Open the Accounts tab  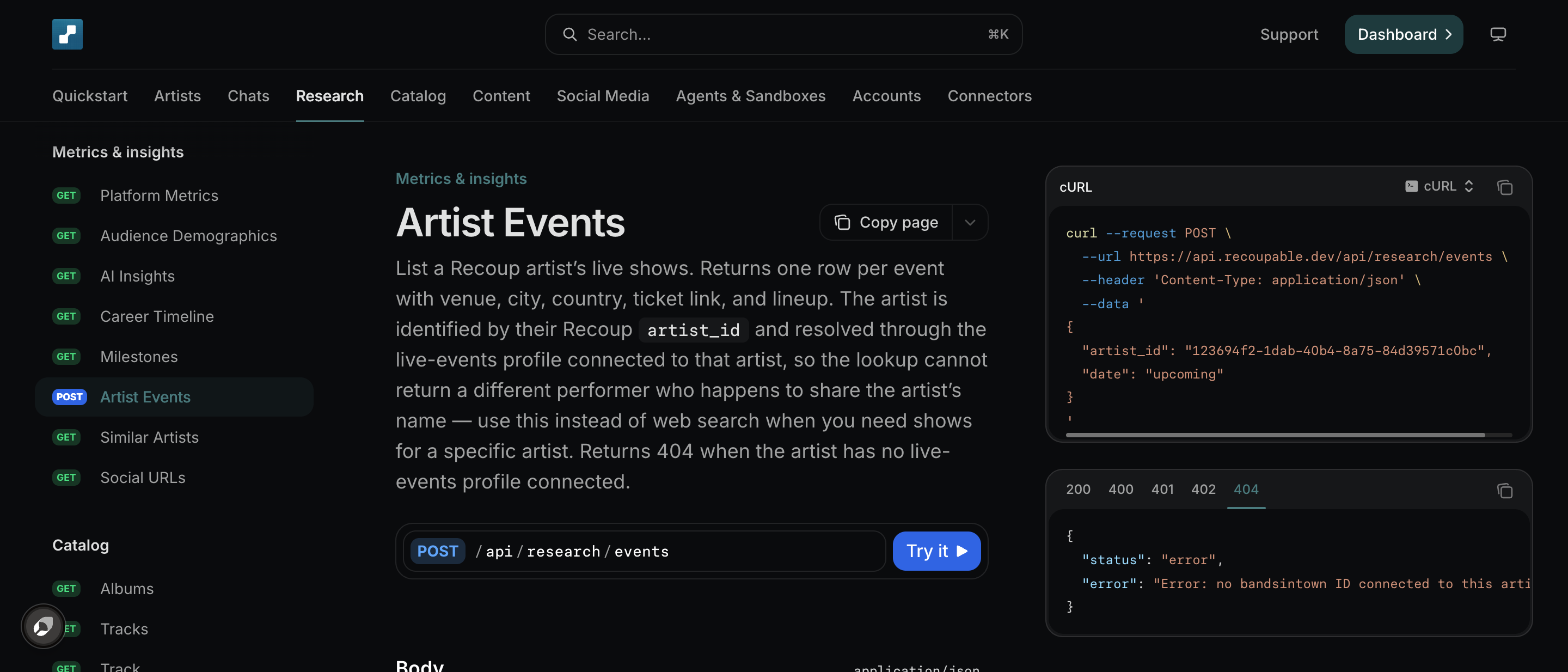[x=886, y=95]
